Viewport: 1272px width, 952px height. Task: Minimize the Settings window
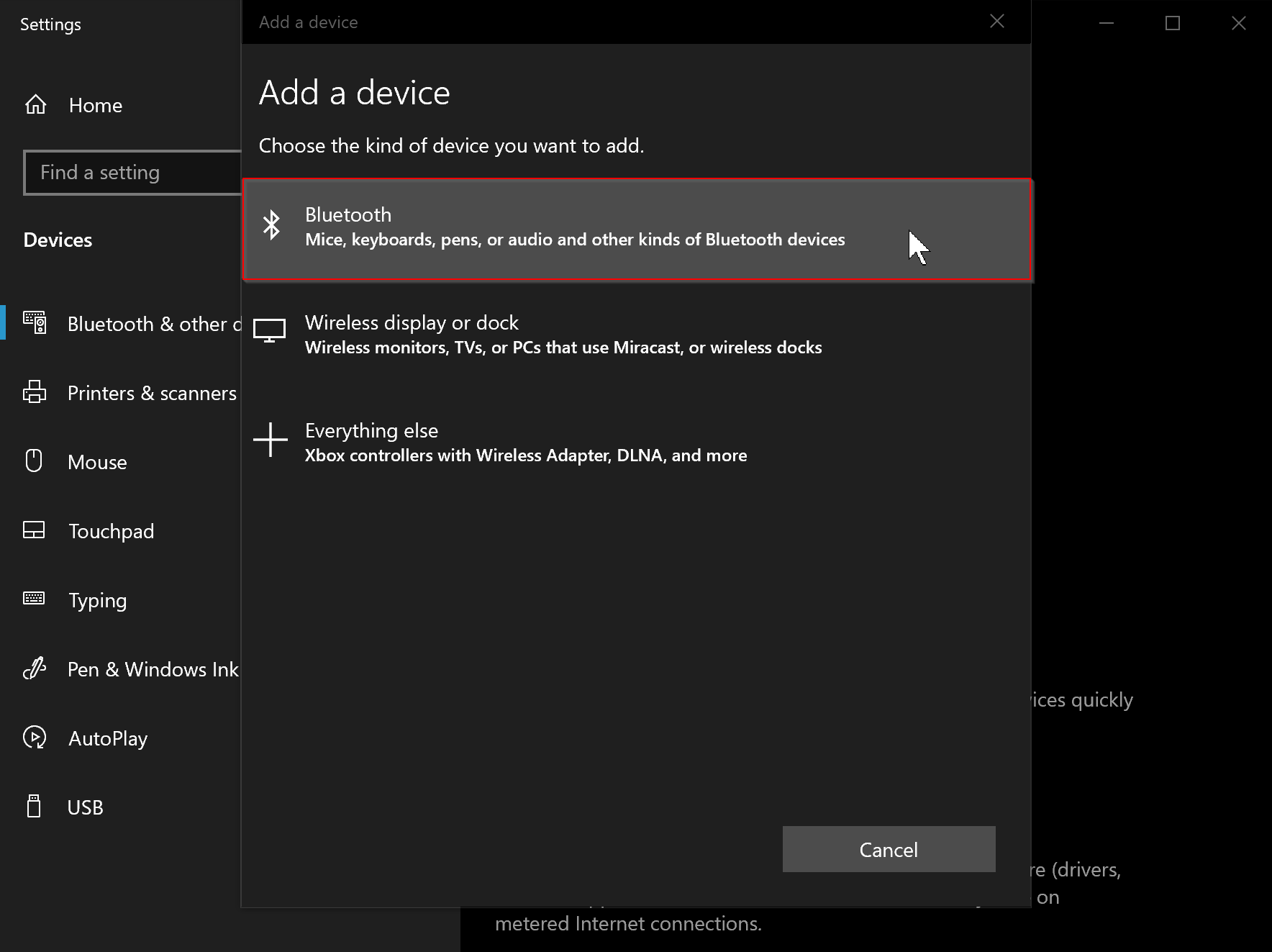pyautogui.click(x=1107, y=23)
